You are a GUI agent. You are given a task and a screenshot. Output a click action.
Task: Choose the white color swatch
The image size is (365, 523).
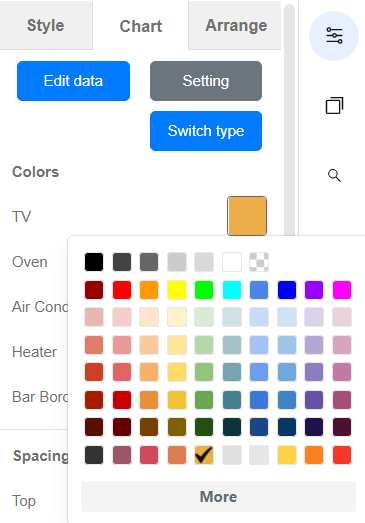232,262
